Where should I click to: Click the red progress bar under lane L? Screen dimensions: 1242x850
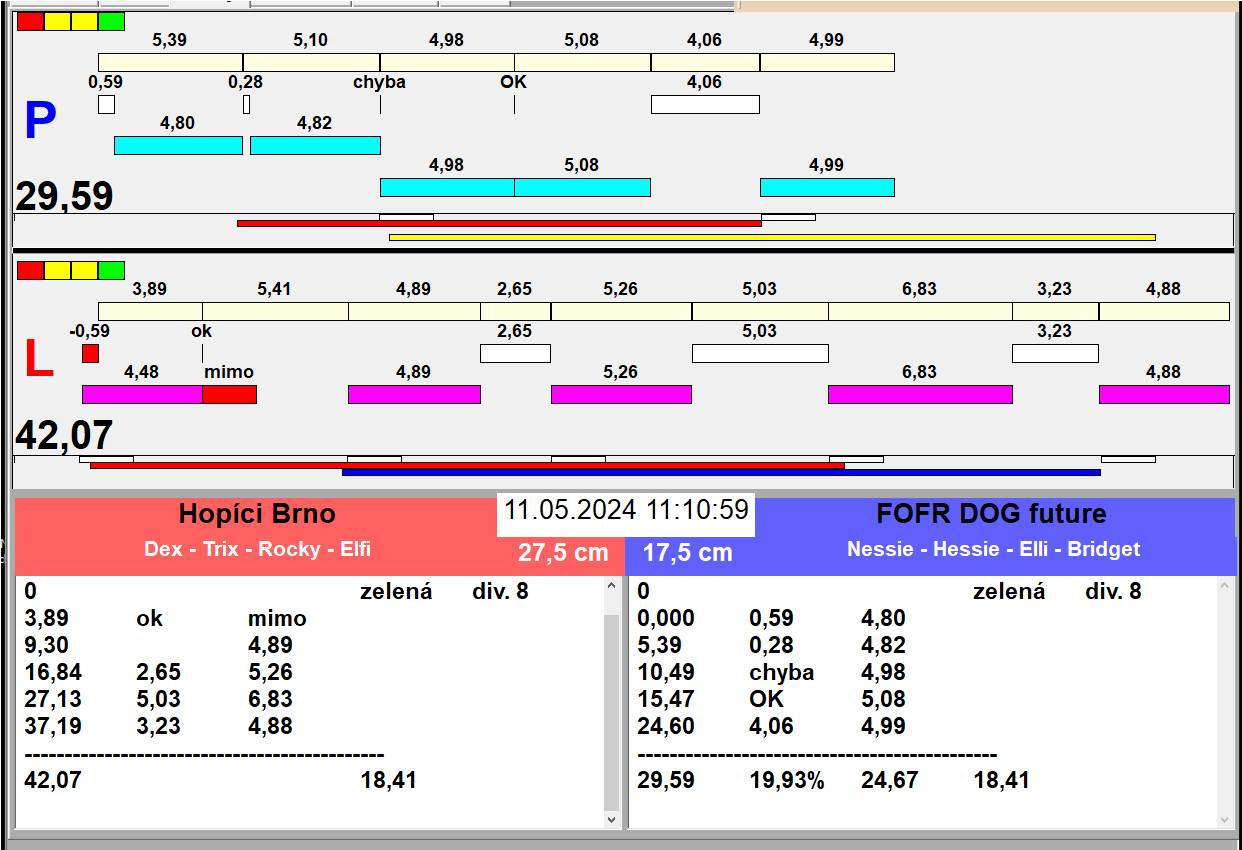click(x=467, y=465)
